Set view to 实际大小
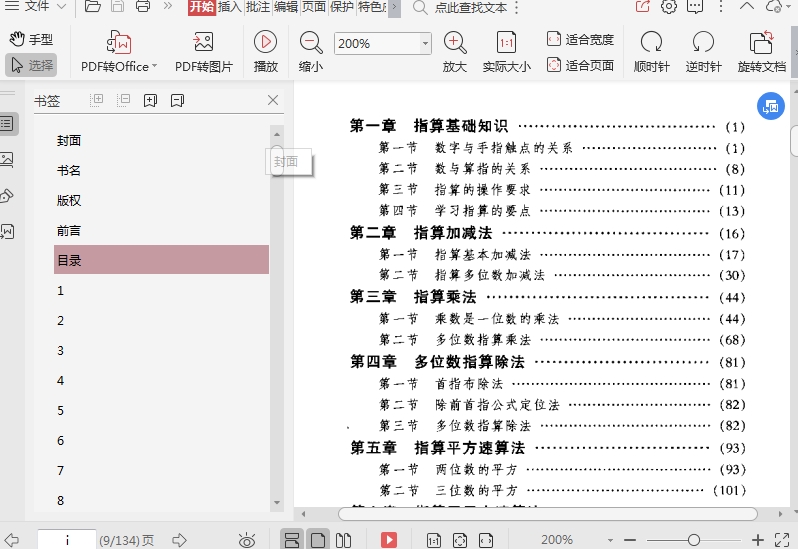Screen dimensions: 798x549 [506, 51]
